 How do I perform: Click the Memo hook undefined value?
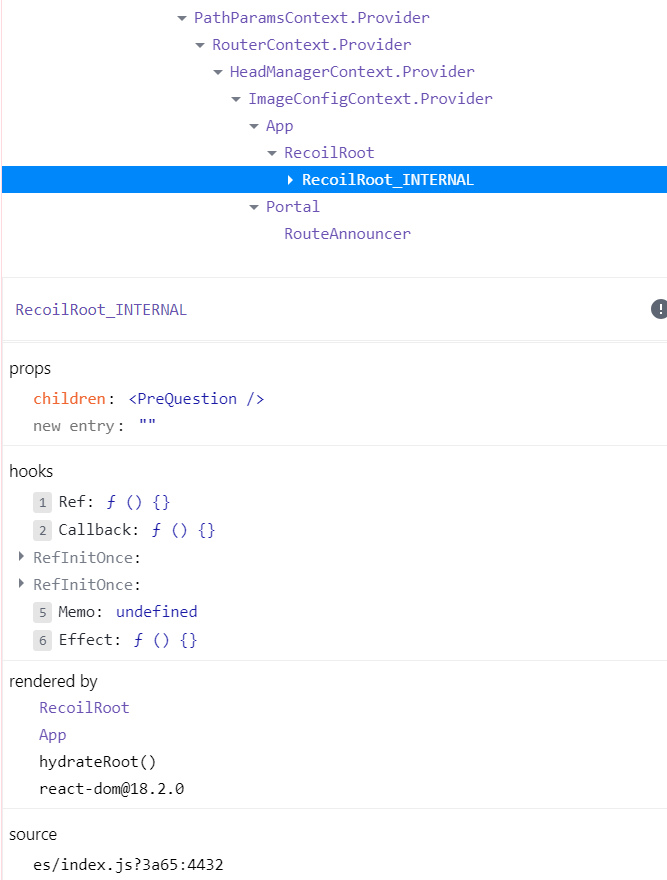(x=157, y=612)
